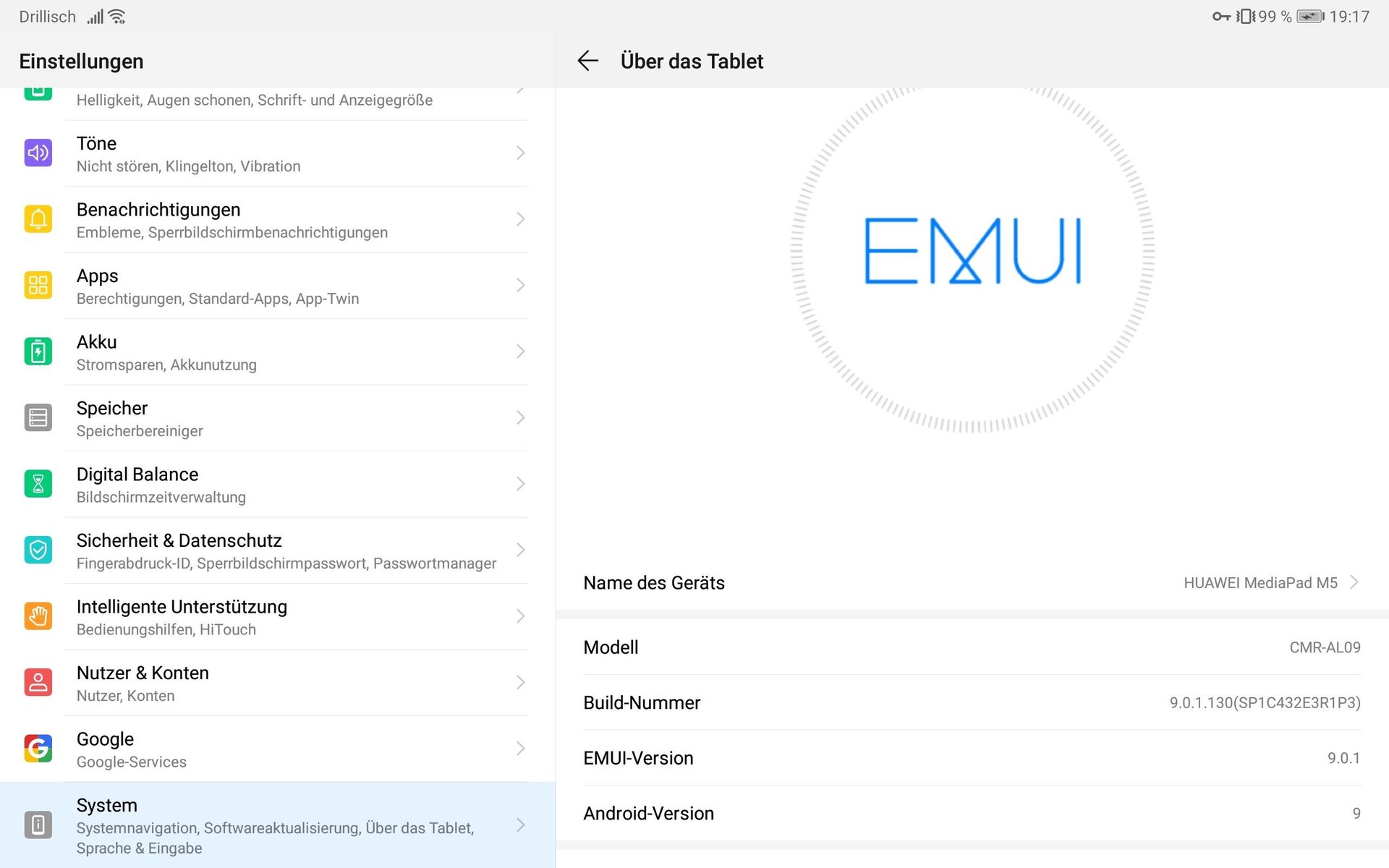Tap the vibrate mode status icon
Screen dimensions: 1389x868
pyautogui.click(x=1246, y=17)
